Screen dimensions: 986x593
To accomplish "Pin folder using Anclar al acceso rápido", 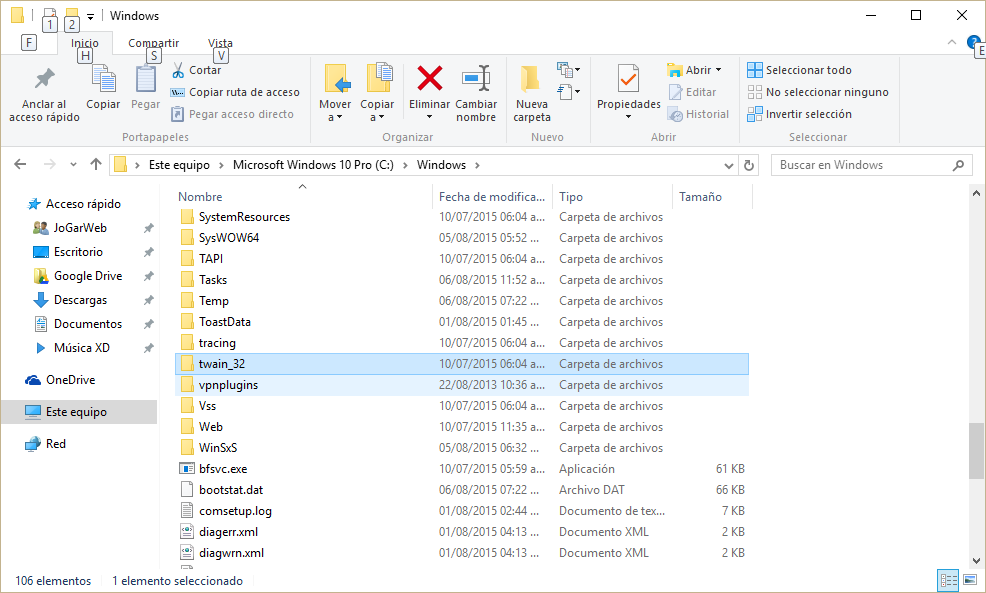I will 44,94.
